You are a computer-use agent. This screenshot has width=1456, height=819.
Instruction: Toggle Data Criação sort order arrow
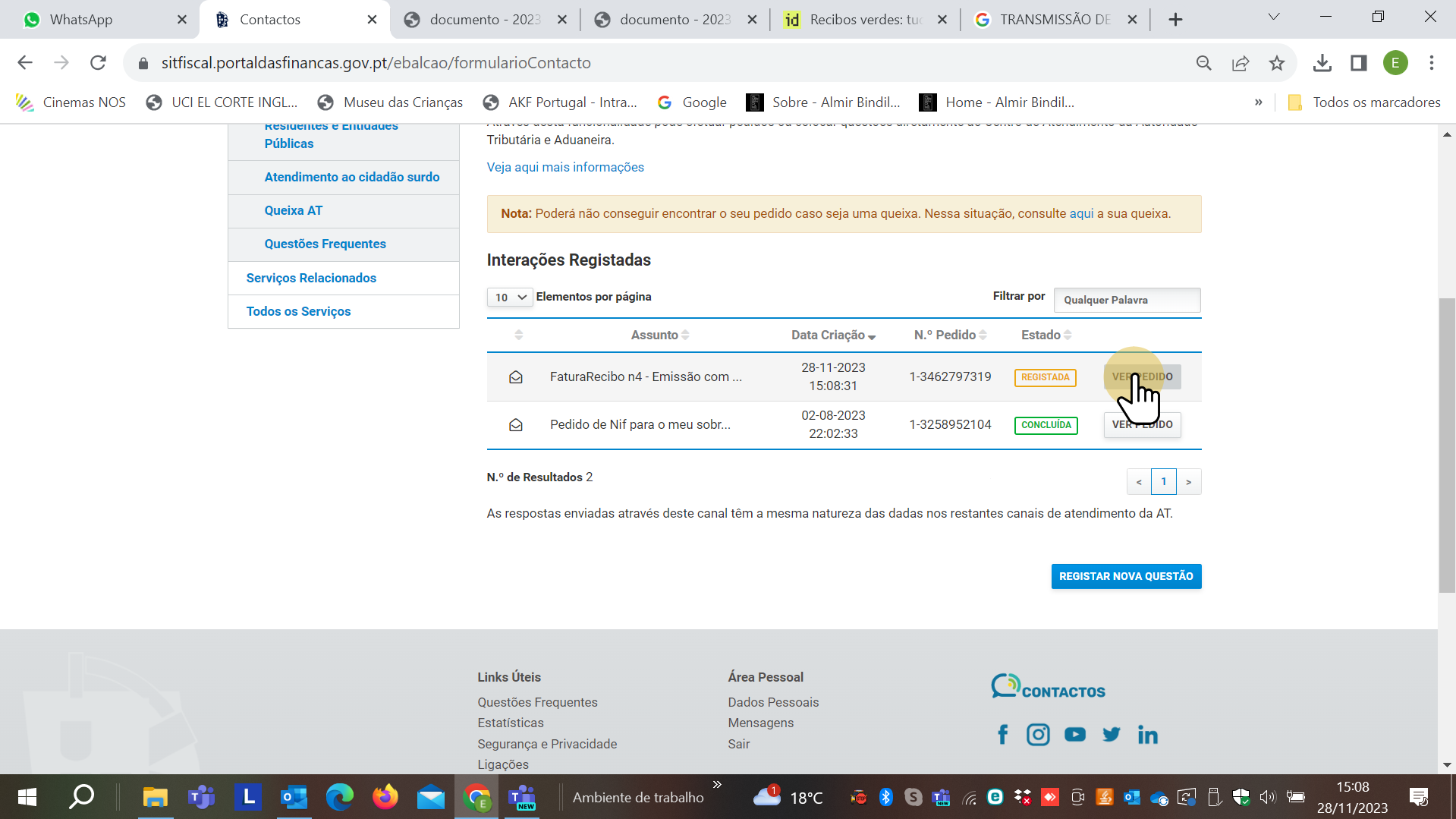pyautogui.click(x=872, y=336)
